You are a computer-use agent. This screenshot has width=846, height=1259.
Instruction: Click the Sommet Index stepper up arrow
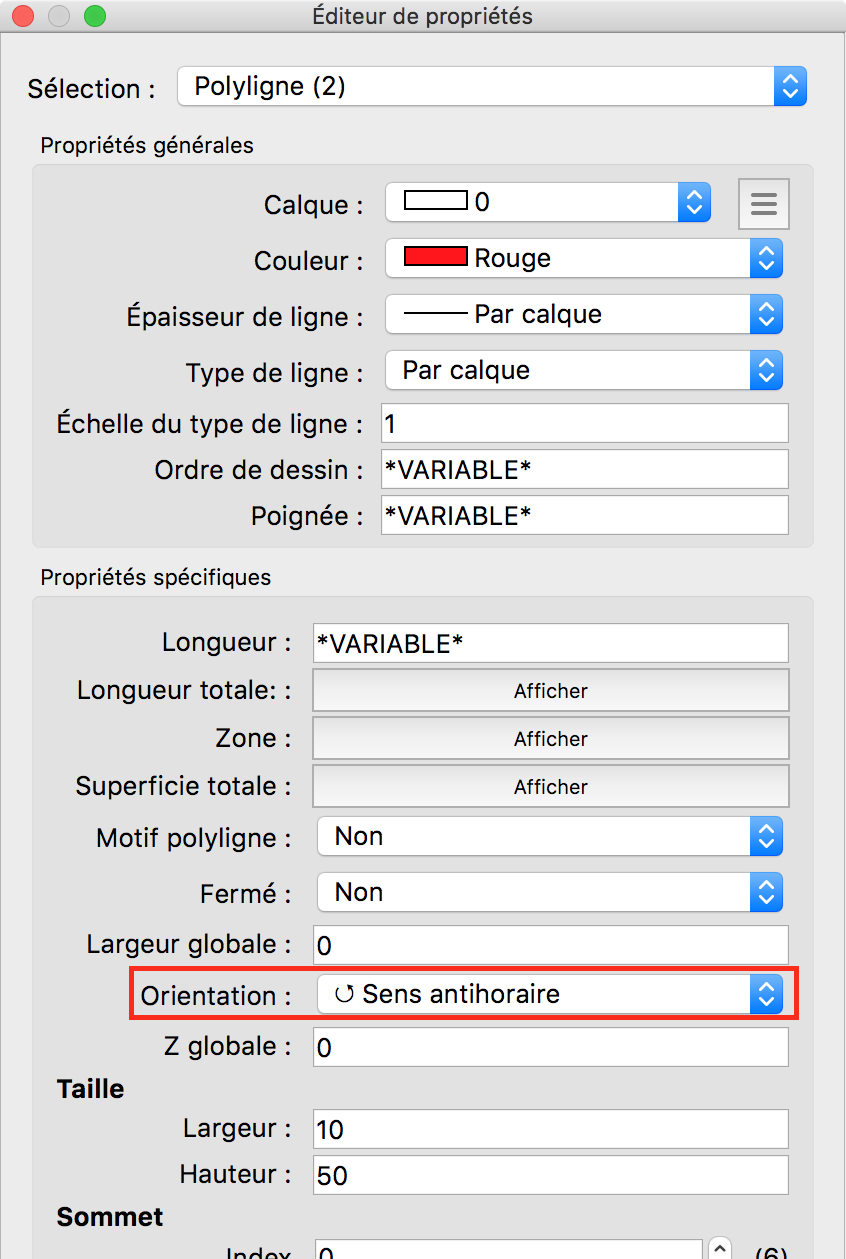720,1247
